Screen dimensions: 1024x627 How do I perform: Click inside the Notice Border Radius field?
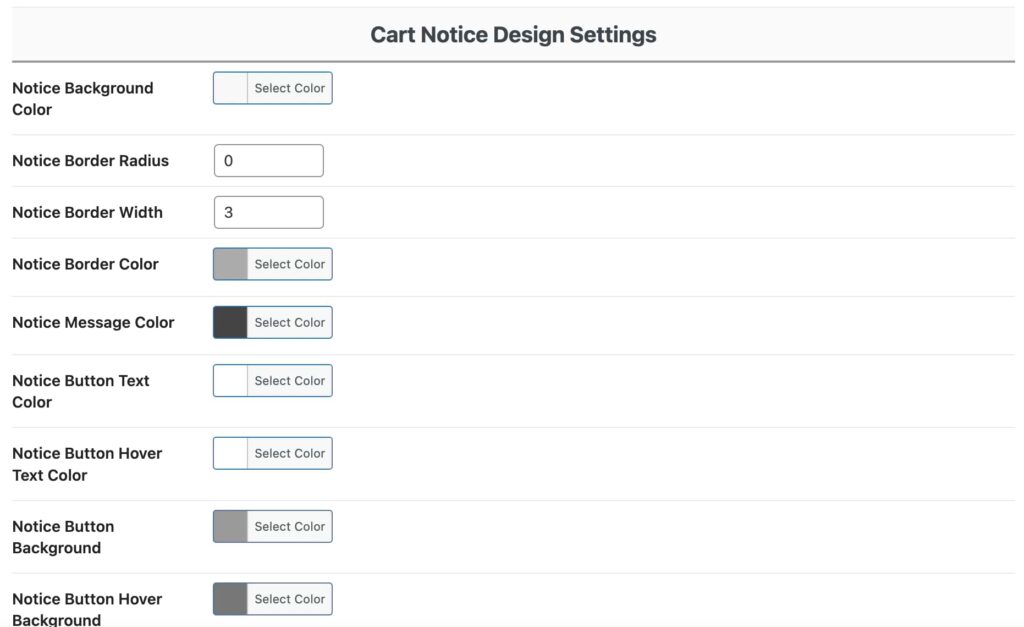[268, 160]
